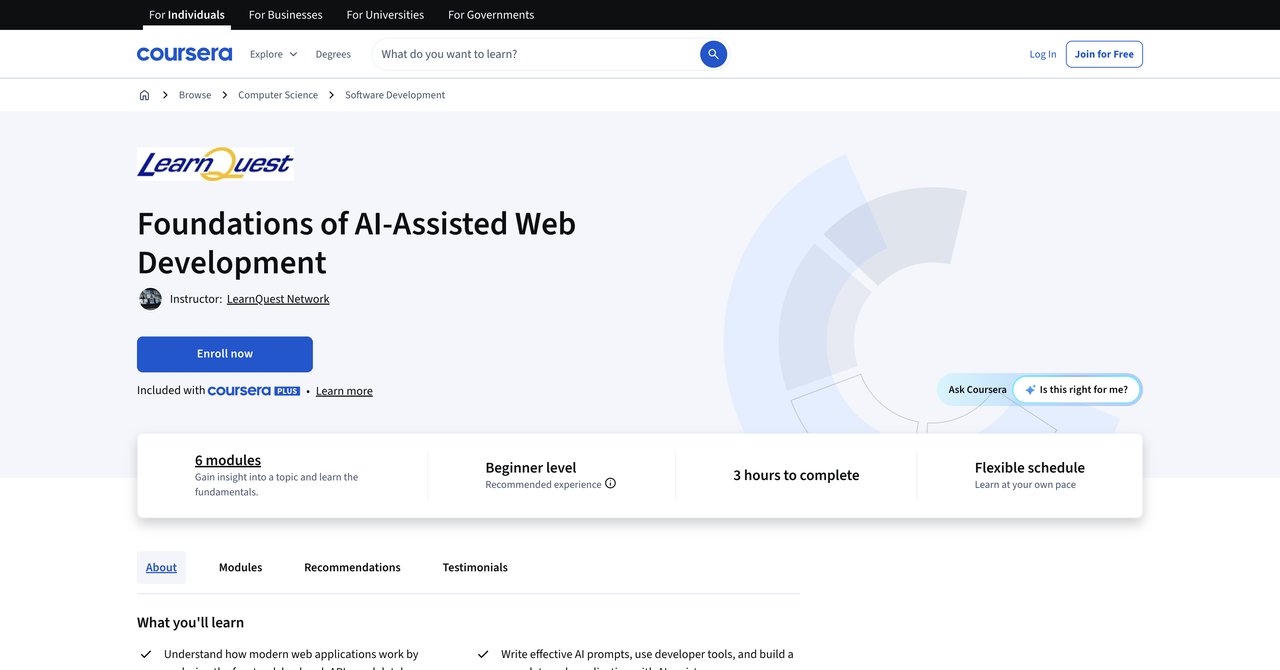Expand the Explore dropdown menu
This screenshot has width=1280, height=670.
274,54
